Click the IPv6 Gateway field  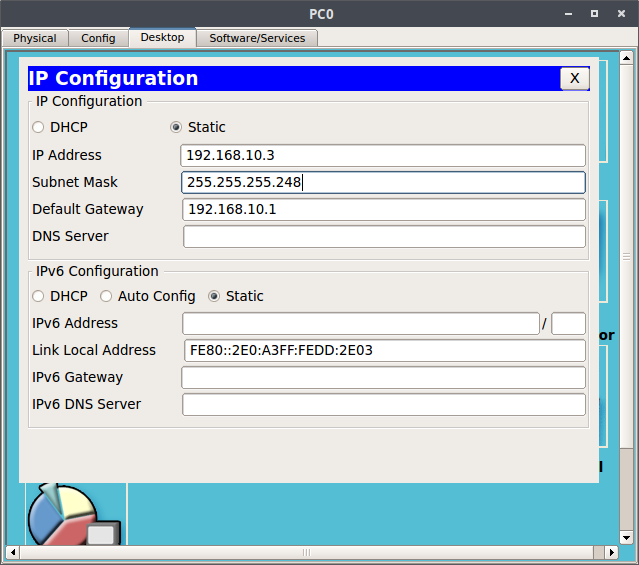click(383, 377)
